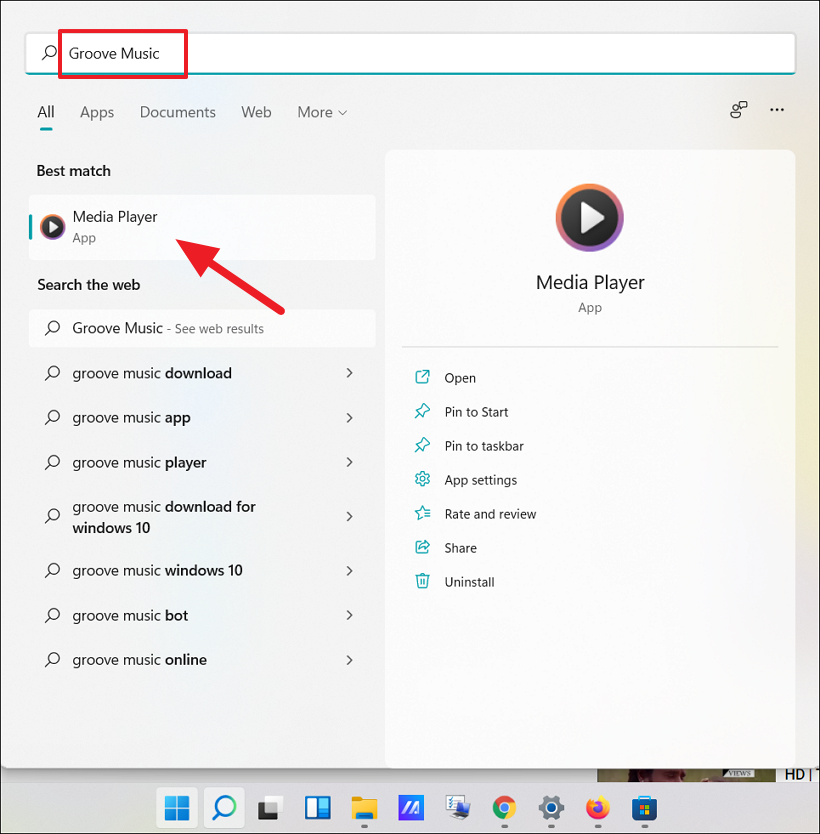This screenshot has width=820, height=834.
Task: Expand groove music player suggestion chevron
Action: [x=349, y=462]
